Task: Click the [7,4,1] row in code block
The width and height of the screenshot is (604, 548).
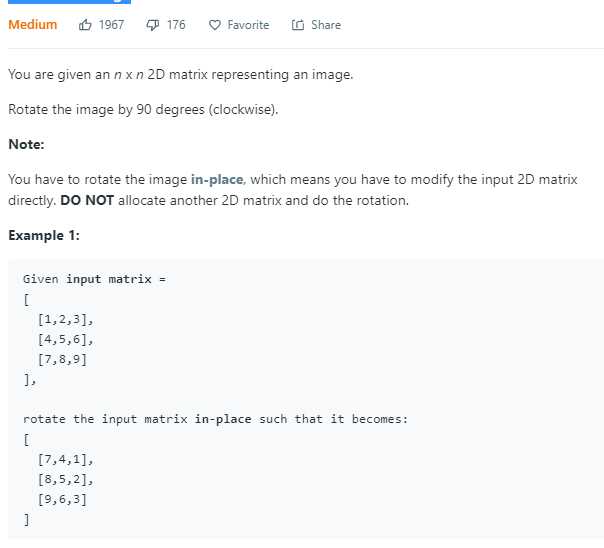Action: tap(65, 459)
